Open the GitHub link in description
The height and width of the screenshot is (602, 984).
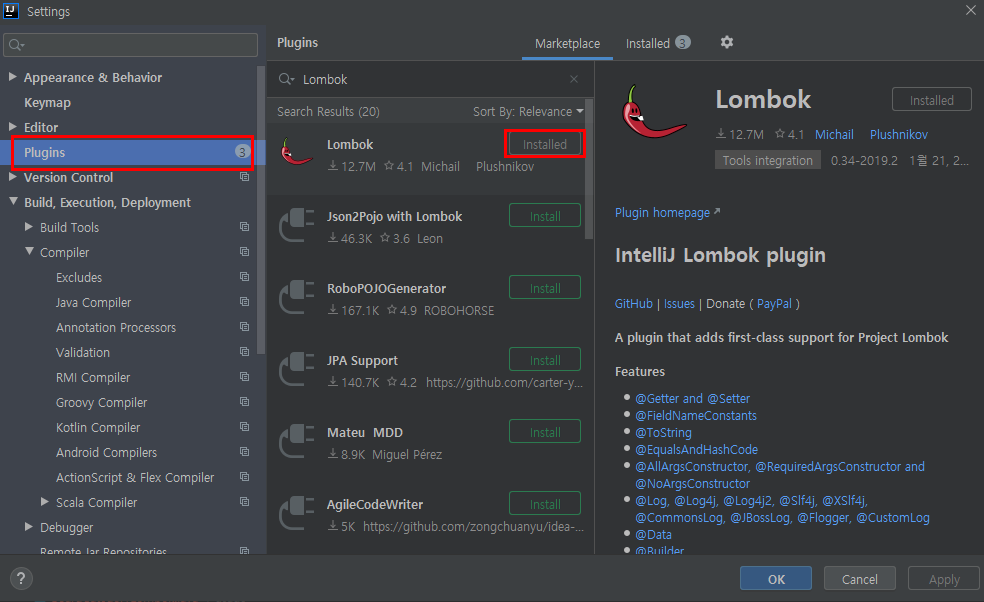[633, 304]
